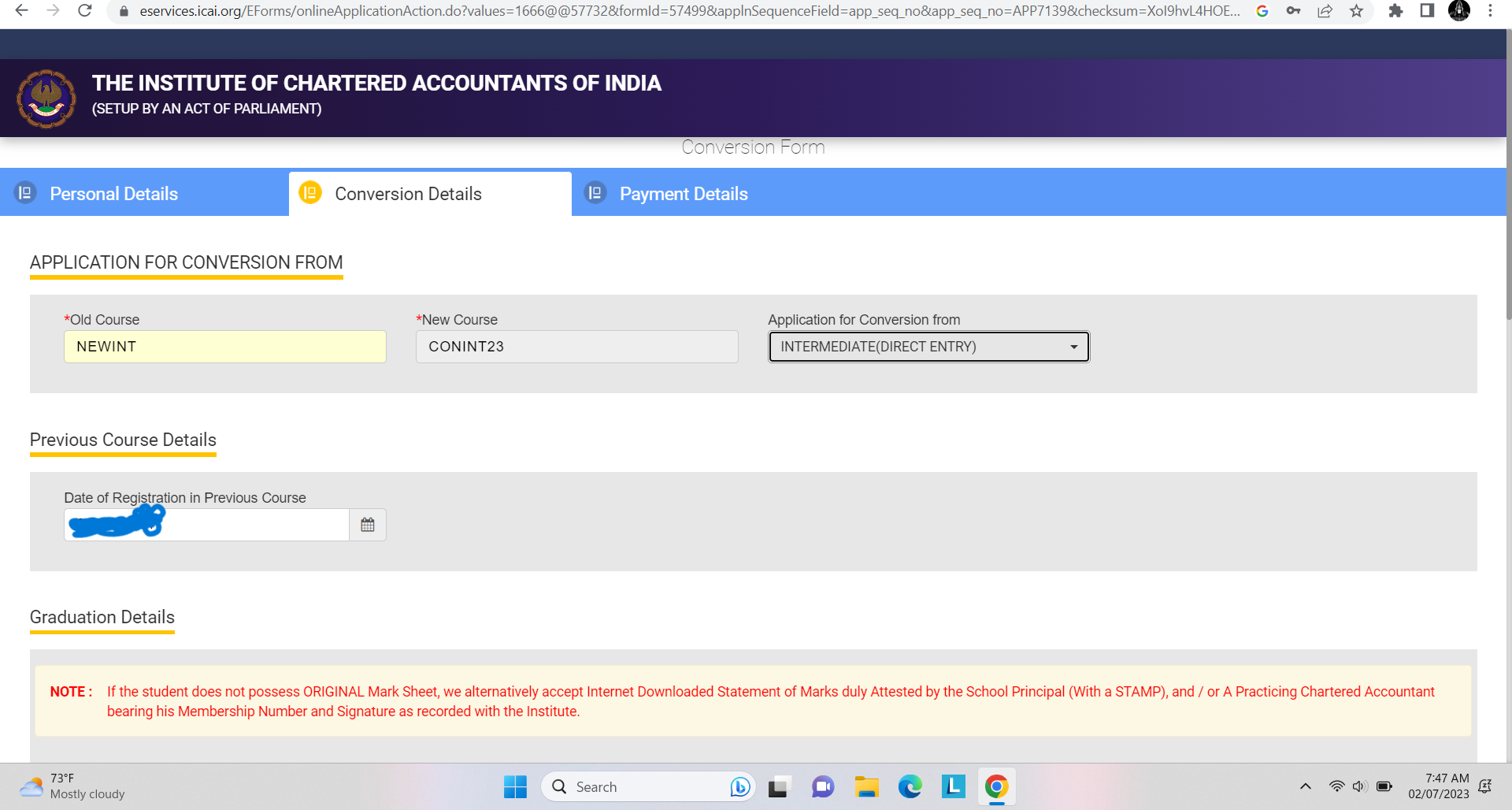1512x810 pixels.
Task: Launch Microsoft Edge from the taskbar
Action: click(x=910, y=786)
